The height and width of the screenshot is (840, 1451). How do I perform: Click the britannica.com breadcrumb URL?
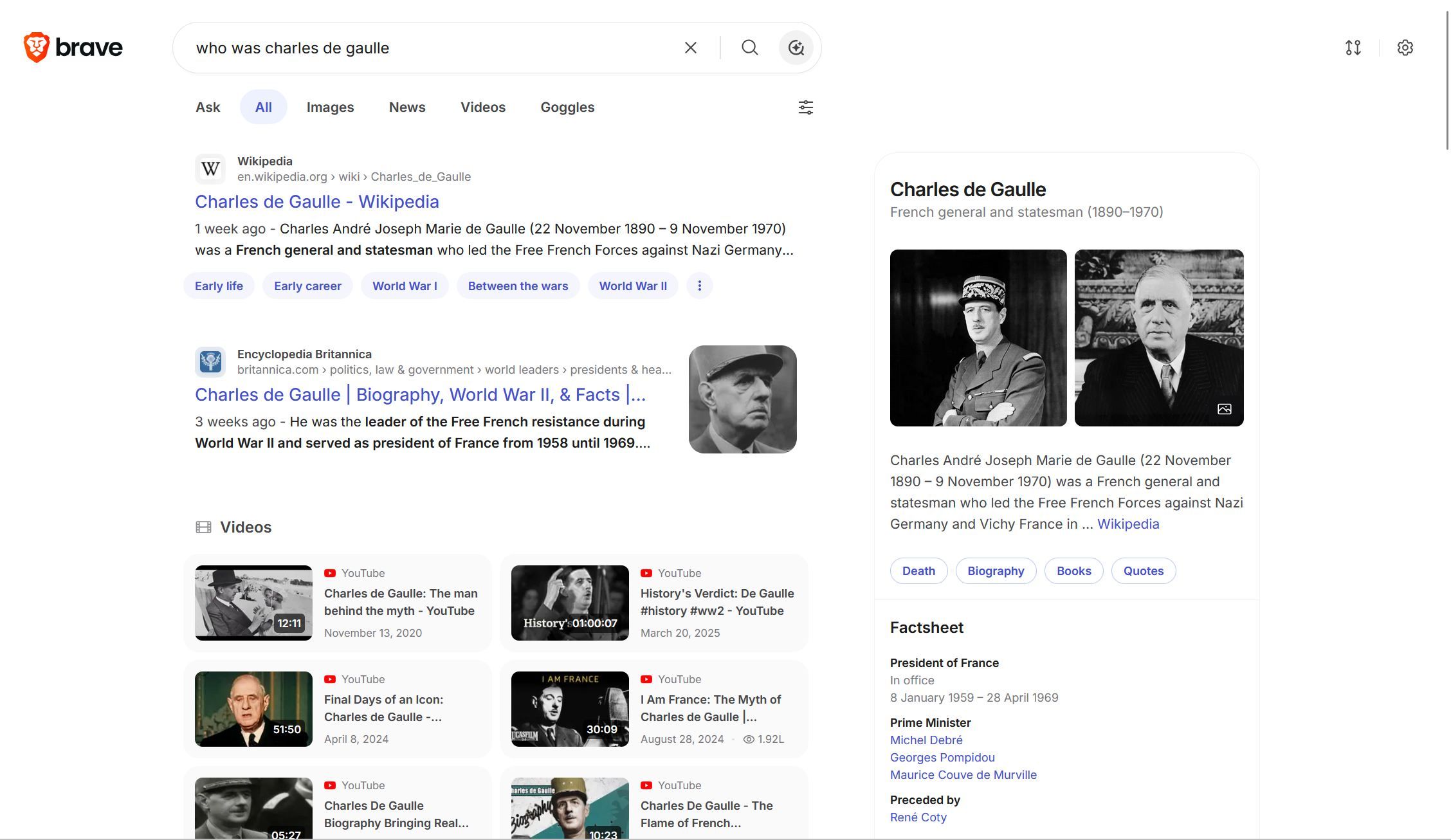click(x=454, y=370)
